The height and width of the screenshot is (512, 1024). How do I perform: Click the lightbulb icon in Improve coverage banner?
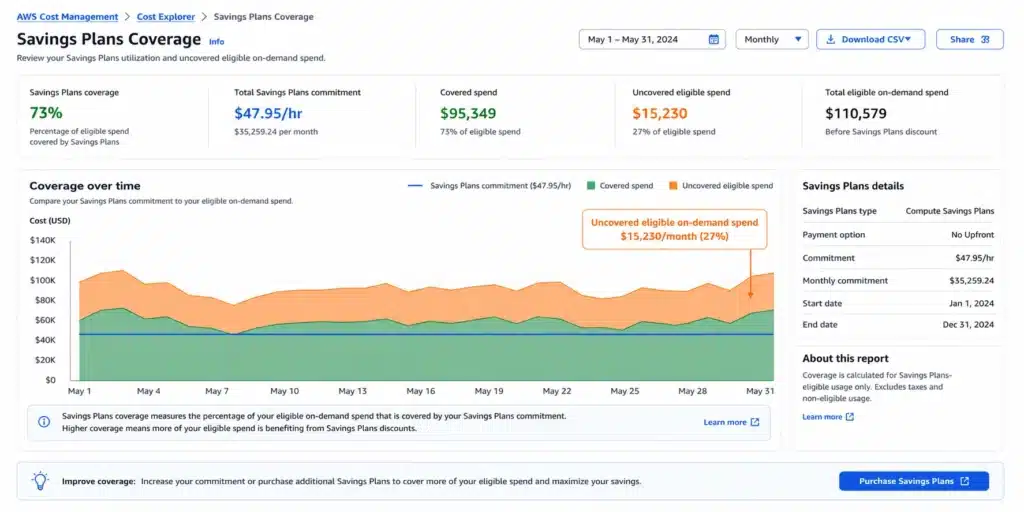click(40, 481)
